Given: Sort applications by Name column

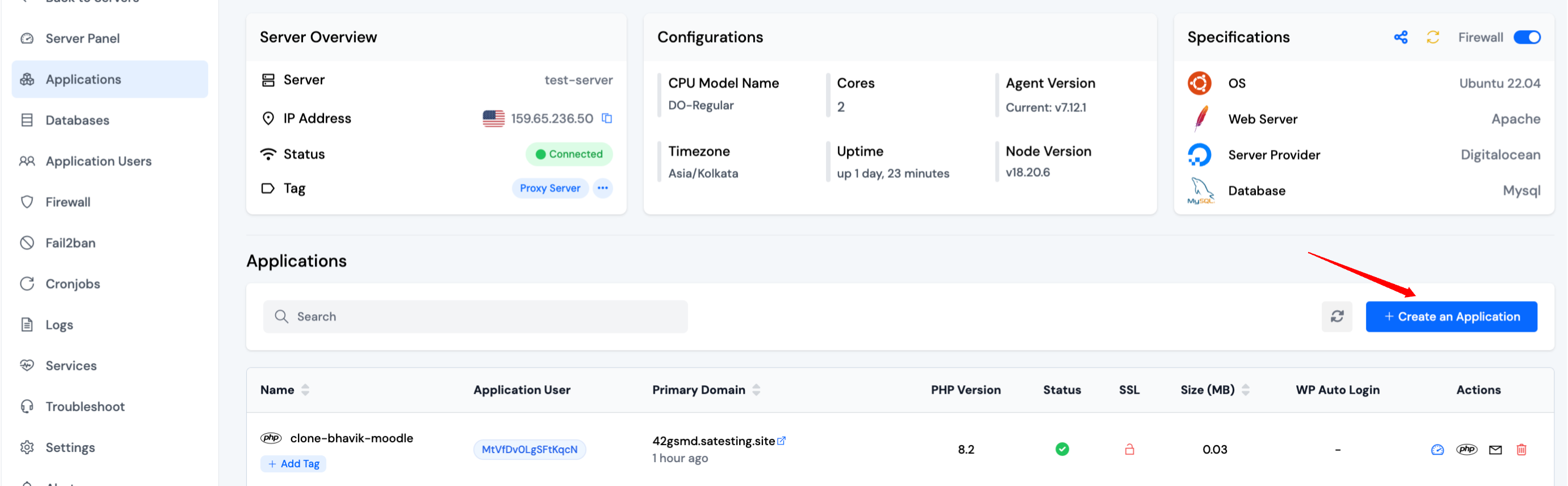Looking at the screenshot, I should [305, 390].
